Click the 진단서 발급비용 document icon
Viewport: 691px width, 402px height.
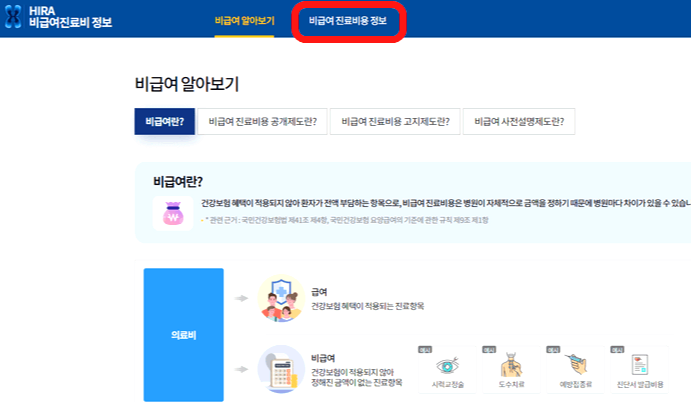coord(639,365)
